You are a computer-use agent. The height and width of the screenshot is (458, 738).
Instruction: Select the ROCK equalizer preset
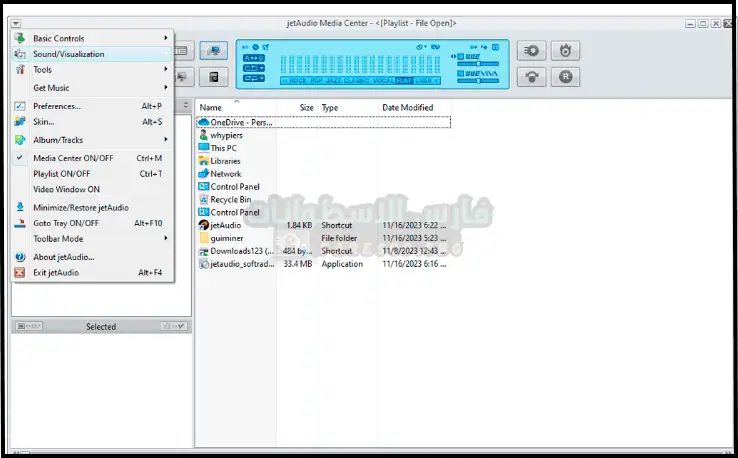click(x=298, y=80)
